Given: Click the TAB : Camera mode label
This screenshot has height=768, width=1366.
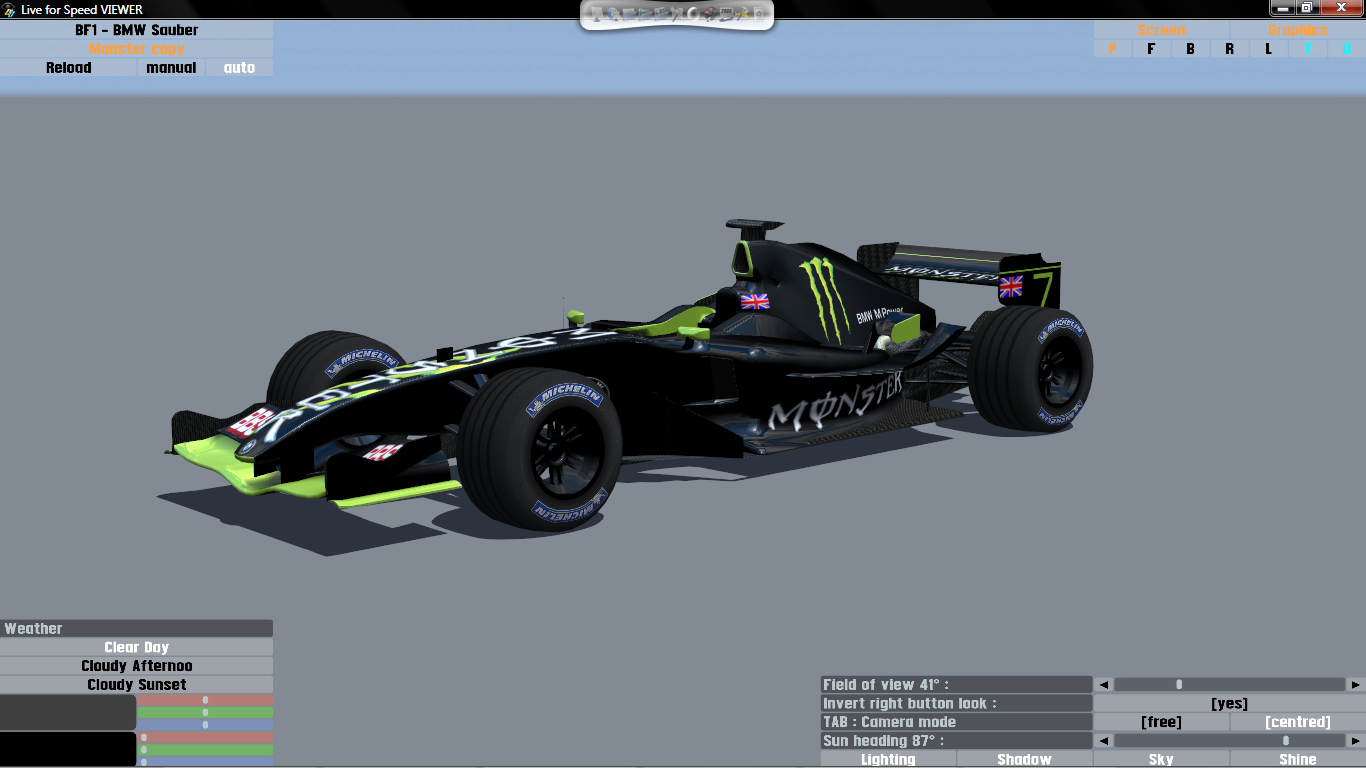Looking at the screenshot, I should pos(956,722).
